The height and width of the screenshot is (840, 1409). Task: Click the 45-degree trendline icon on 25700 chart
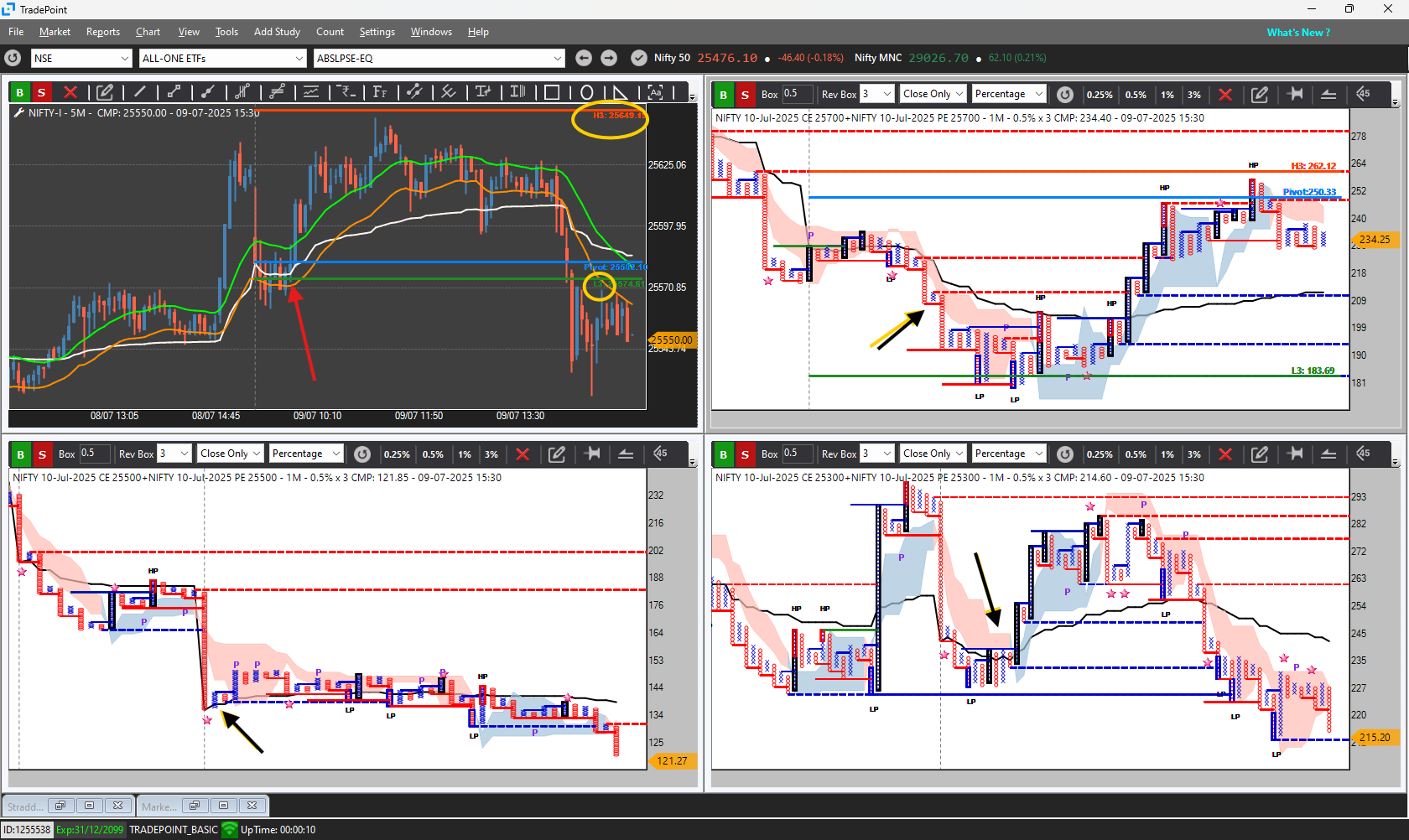click(1363, 94)
